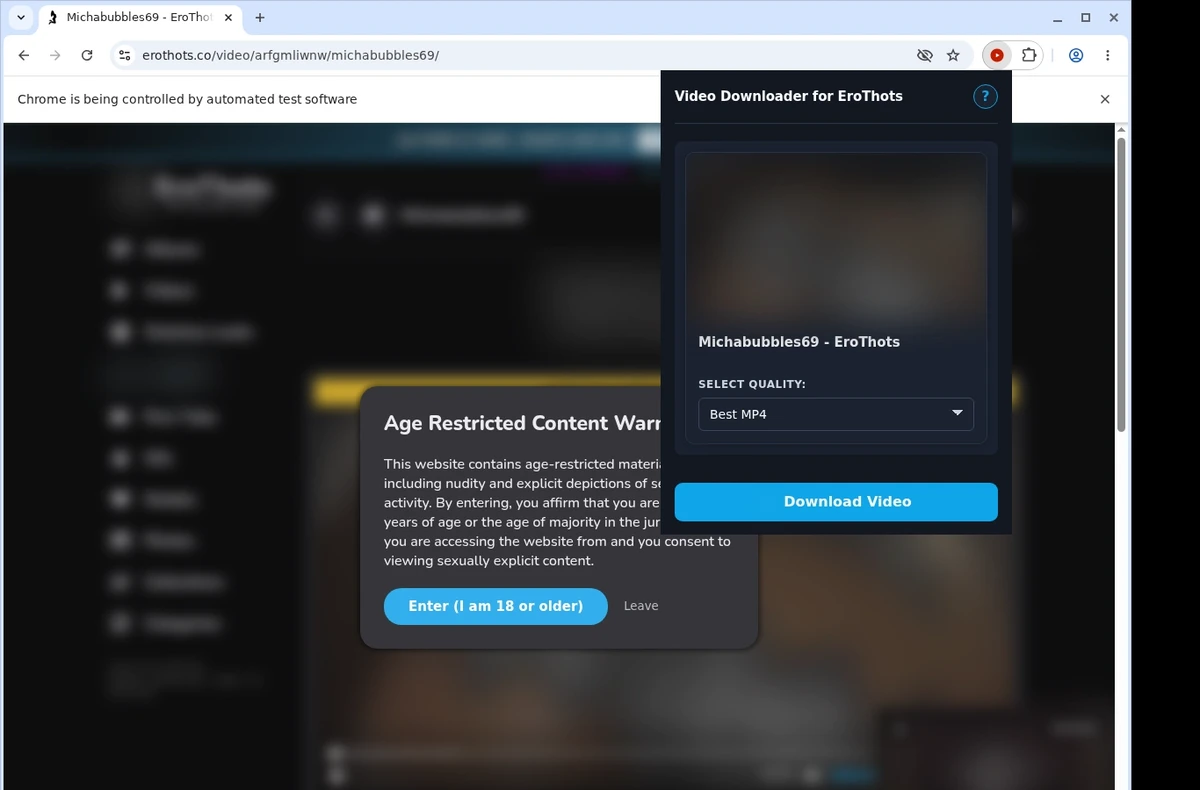Open the tab search chevron

pos(21,17)
